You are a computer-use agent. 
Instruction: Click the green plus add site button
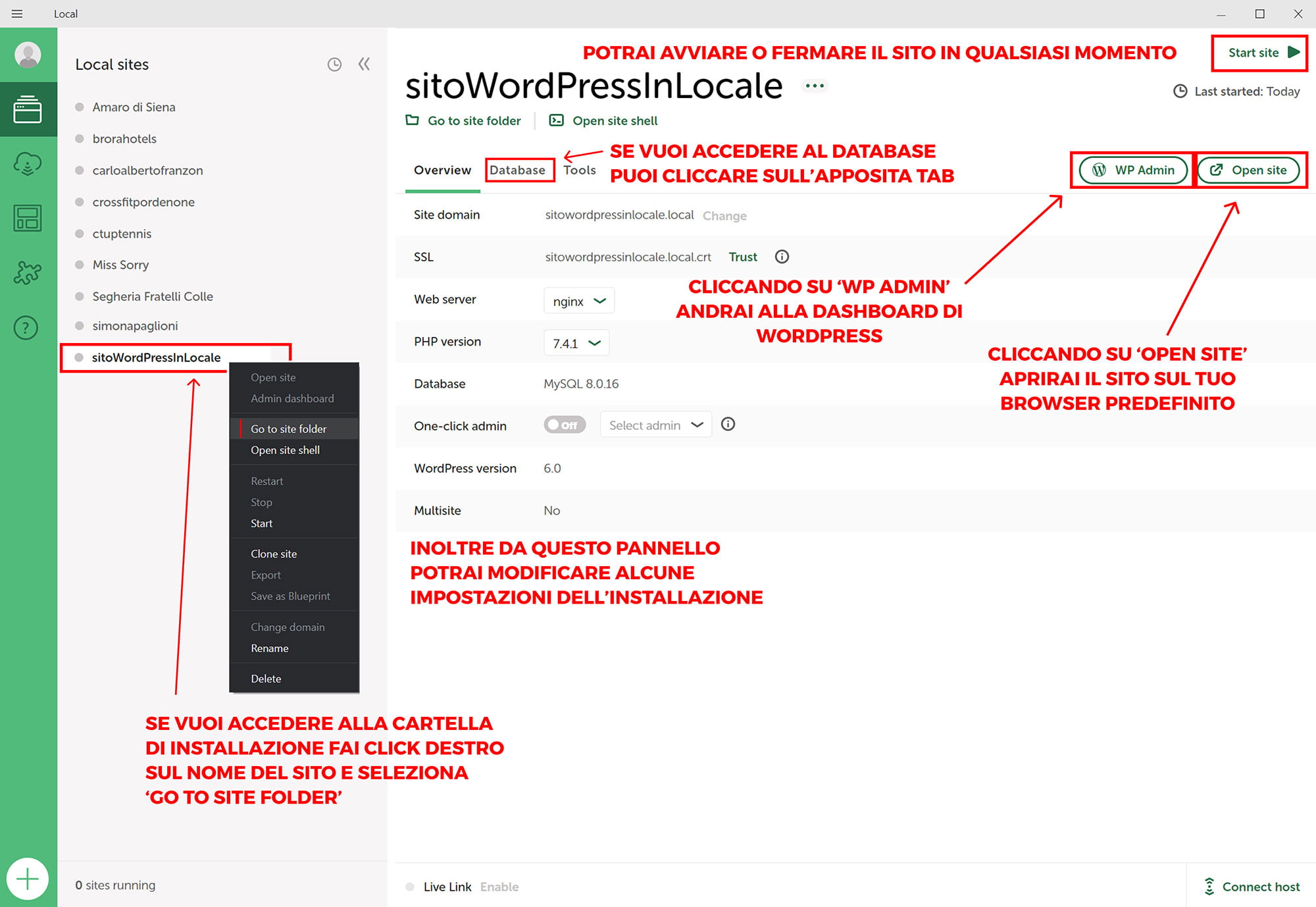(x=28, y=879)
